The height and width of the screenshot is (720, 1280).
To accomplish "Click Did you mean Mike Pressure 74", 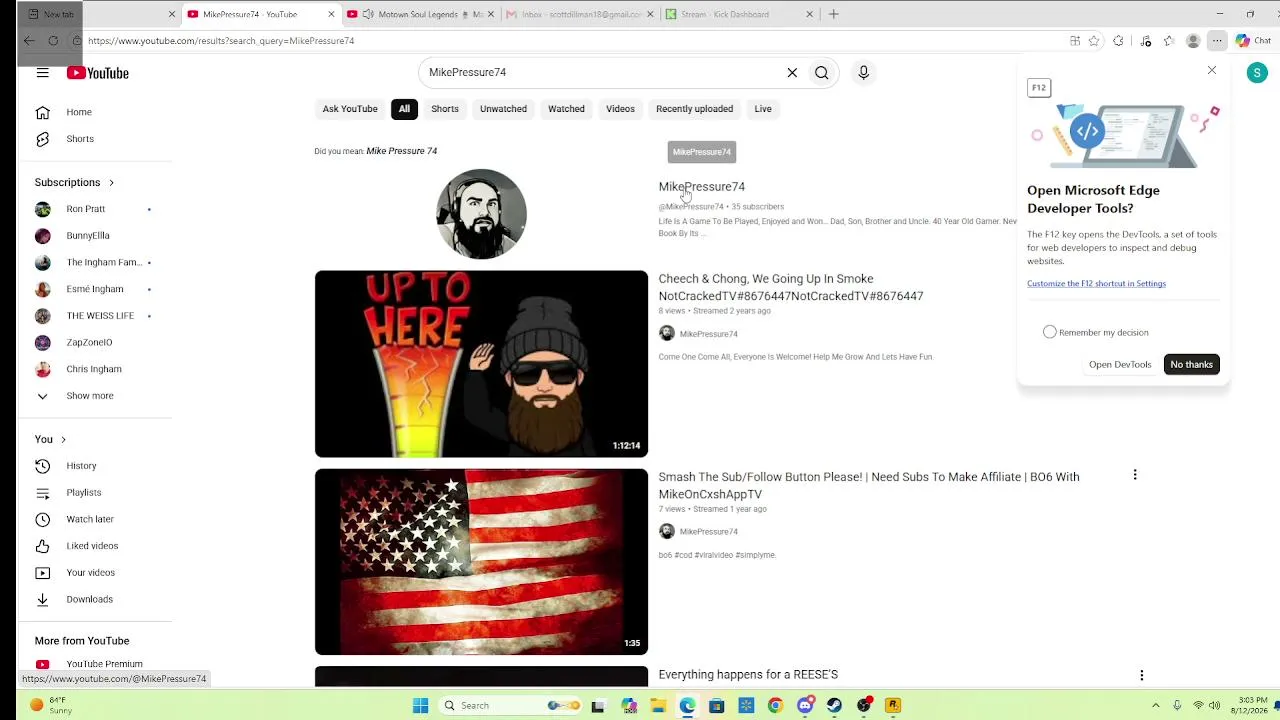I will coord(401,151).
